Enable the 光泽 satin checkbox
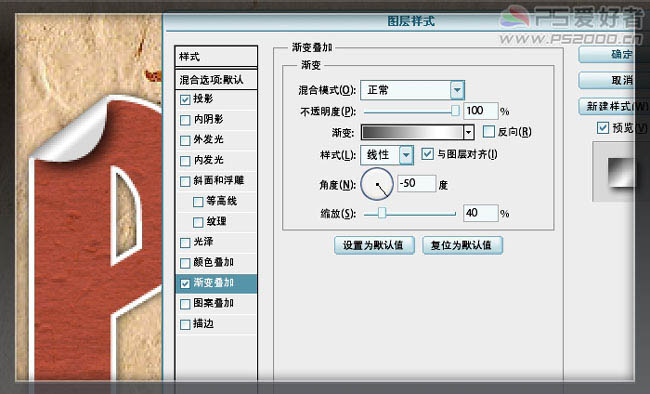This screenshot has height=394, width=650. click(185, 243)
